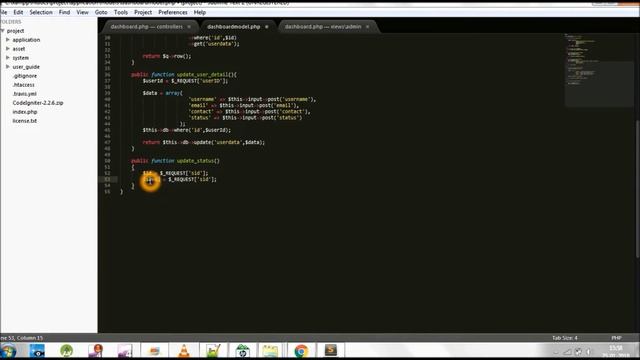
Task: Click line number 36 in gutter
Action: (x=107, y=75)
